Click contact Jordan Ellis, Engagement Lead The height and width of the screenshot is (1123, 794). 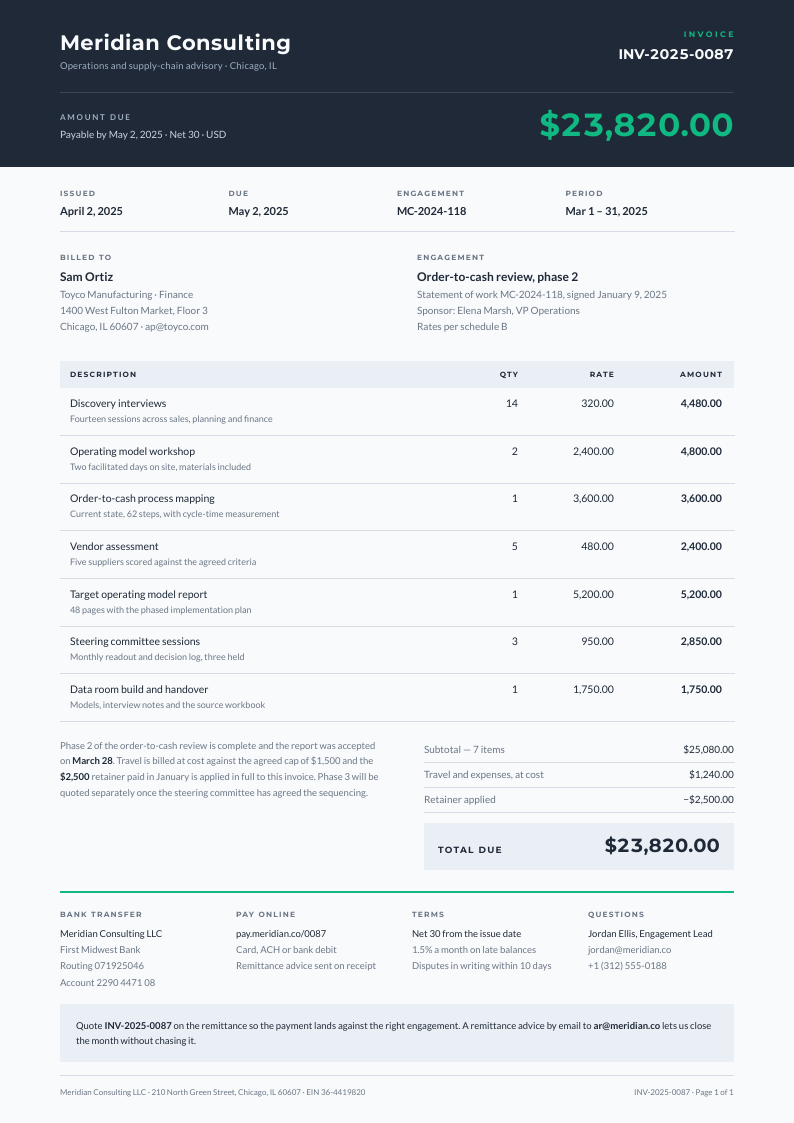650,934
